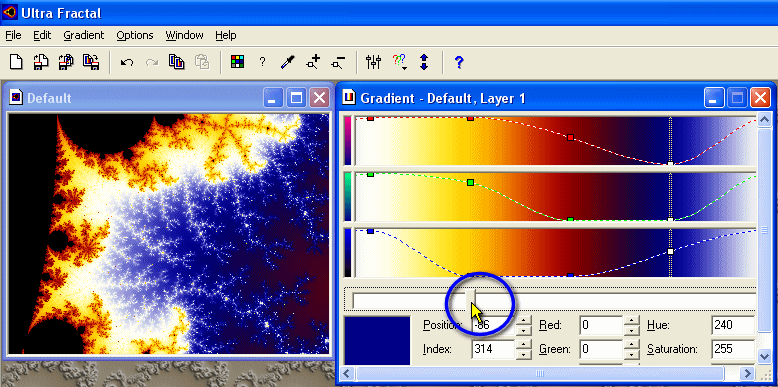The width and height of the screenshot is (778, 387).
Task: Click the remove control point minus icon
Action: pos(339,62)
